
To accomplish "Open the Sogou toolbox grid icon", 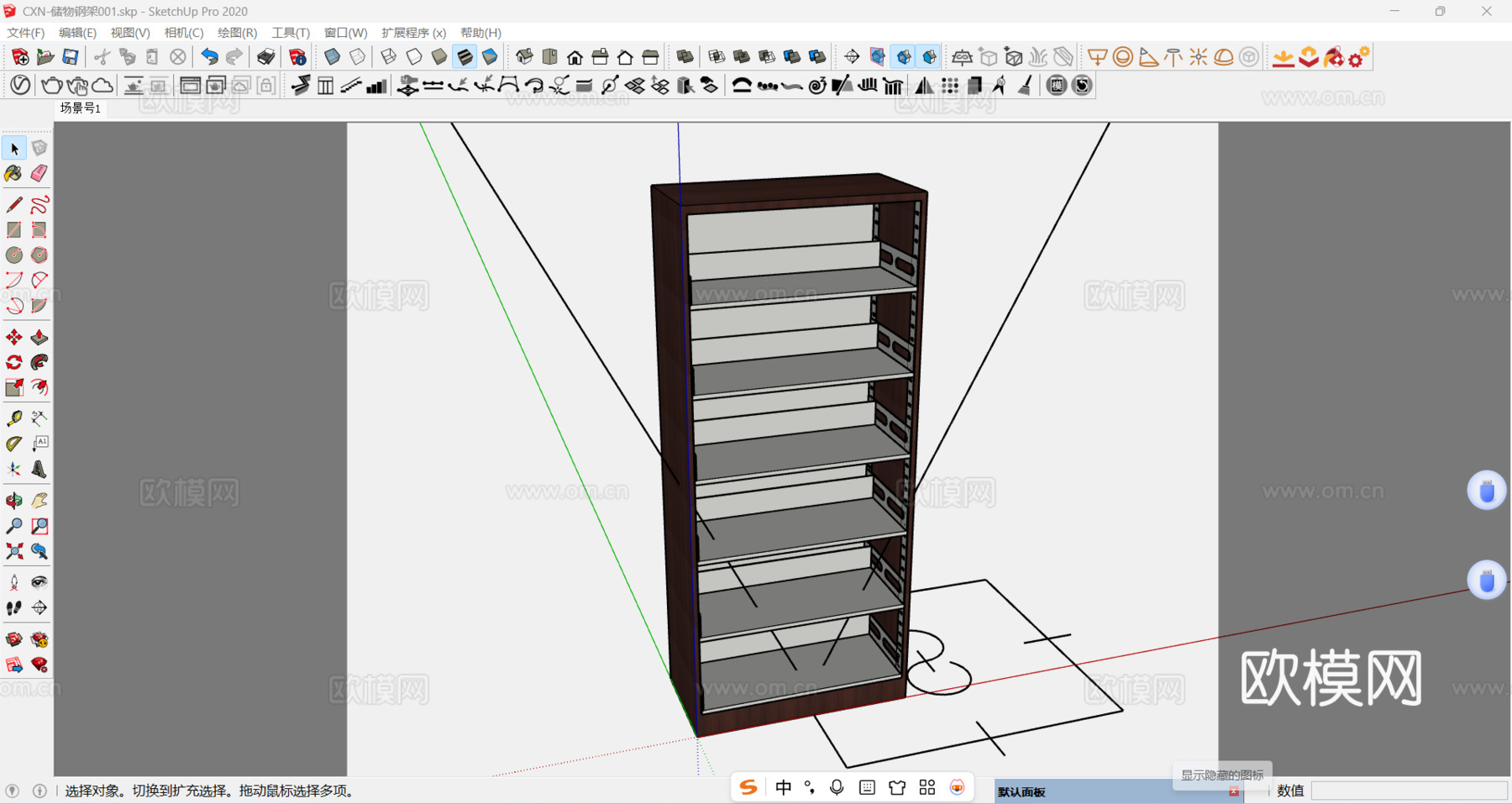I will pos(927,787).
